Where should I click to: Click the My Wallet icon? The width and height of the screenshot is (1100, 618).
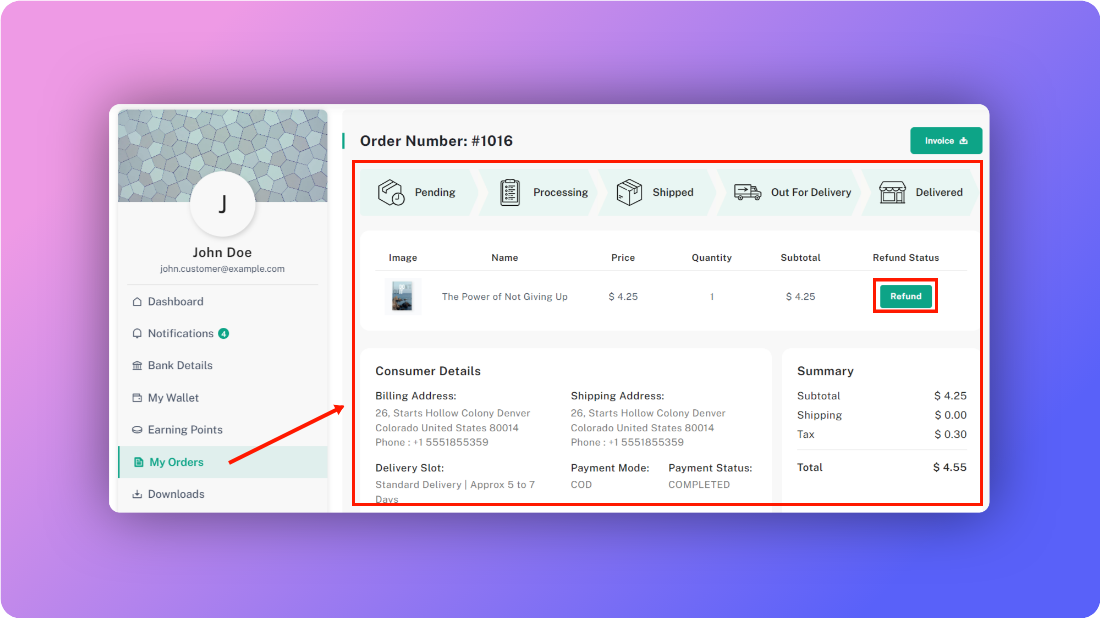(137, 398)
